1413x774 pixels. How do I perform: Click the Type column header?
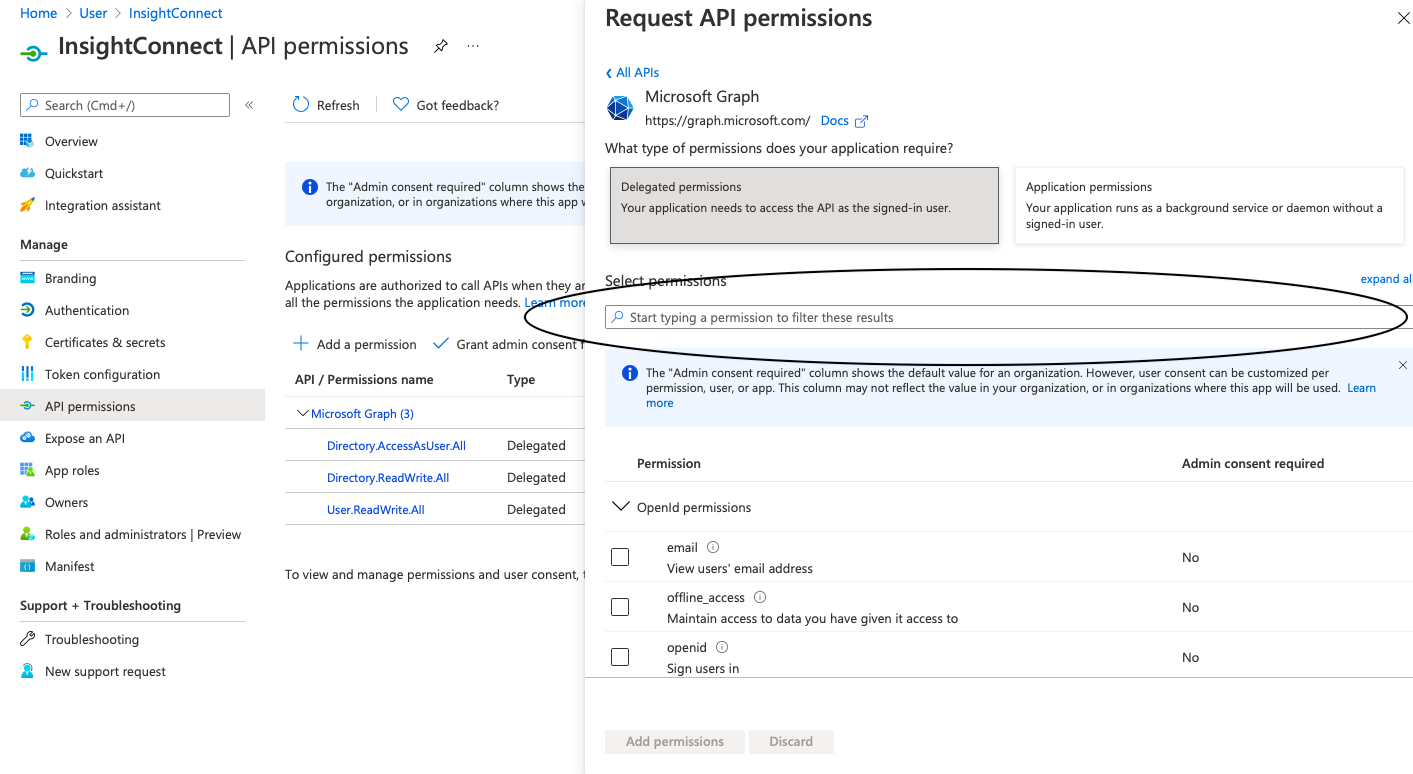click(x=521, y=379)
